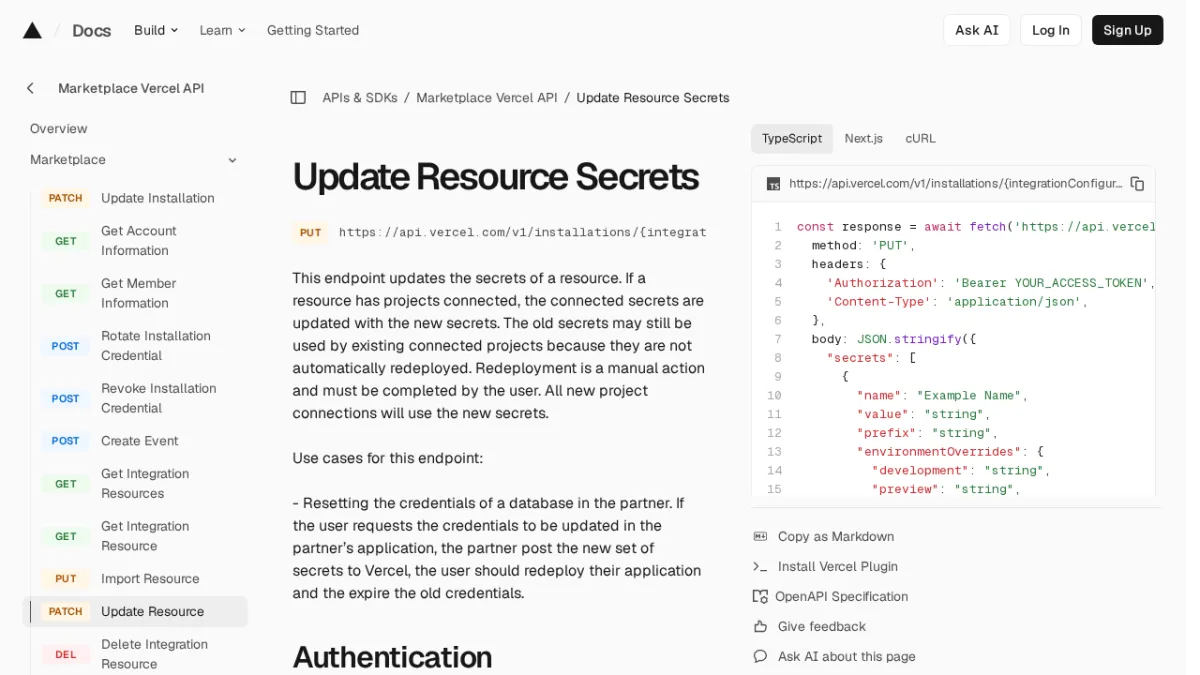Image resolution: width=1200 pixels, height=675 pixels.
Task: Click the Update Resource Secrets page title
Action: pos(496,177)
